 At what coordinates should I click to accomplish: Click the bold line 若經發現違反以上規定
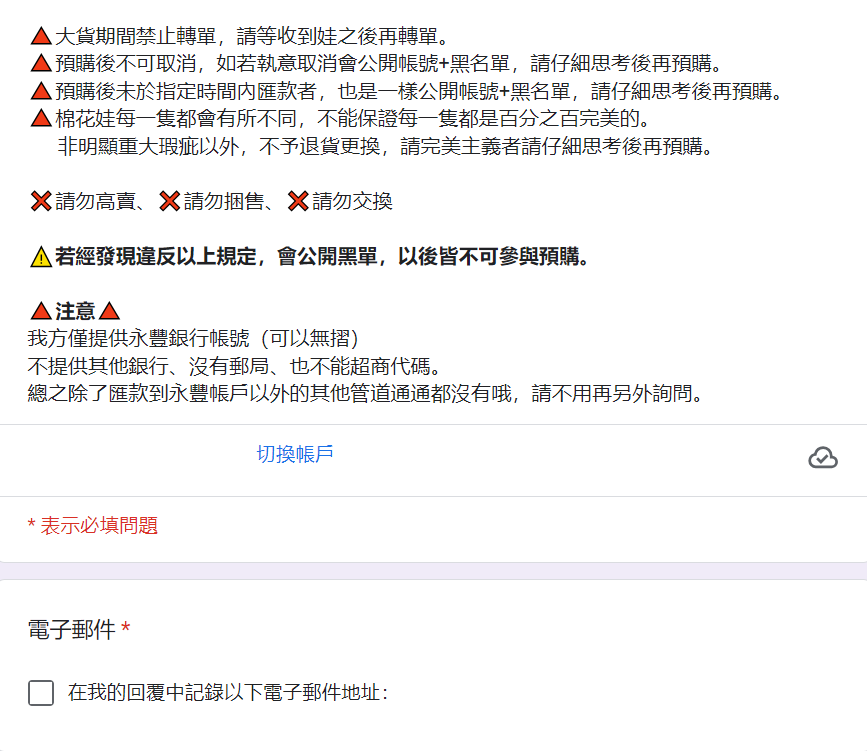click(322, 257)
